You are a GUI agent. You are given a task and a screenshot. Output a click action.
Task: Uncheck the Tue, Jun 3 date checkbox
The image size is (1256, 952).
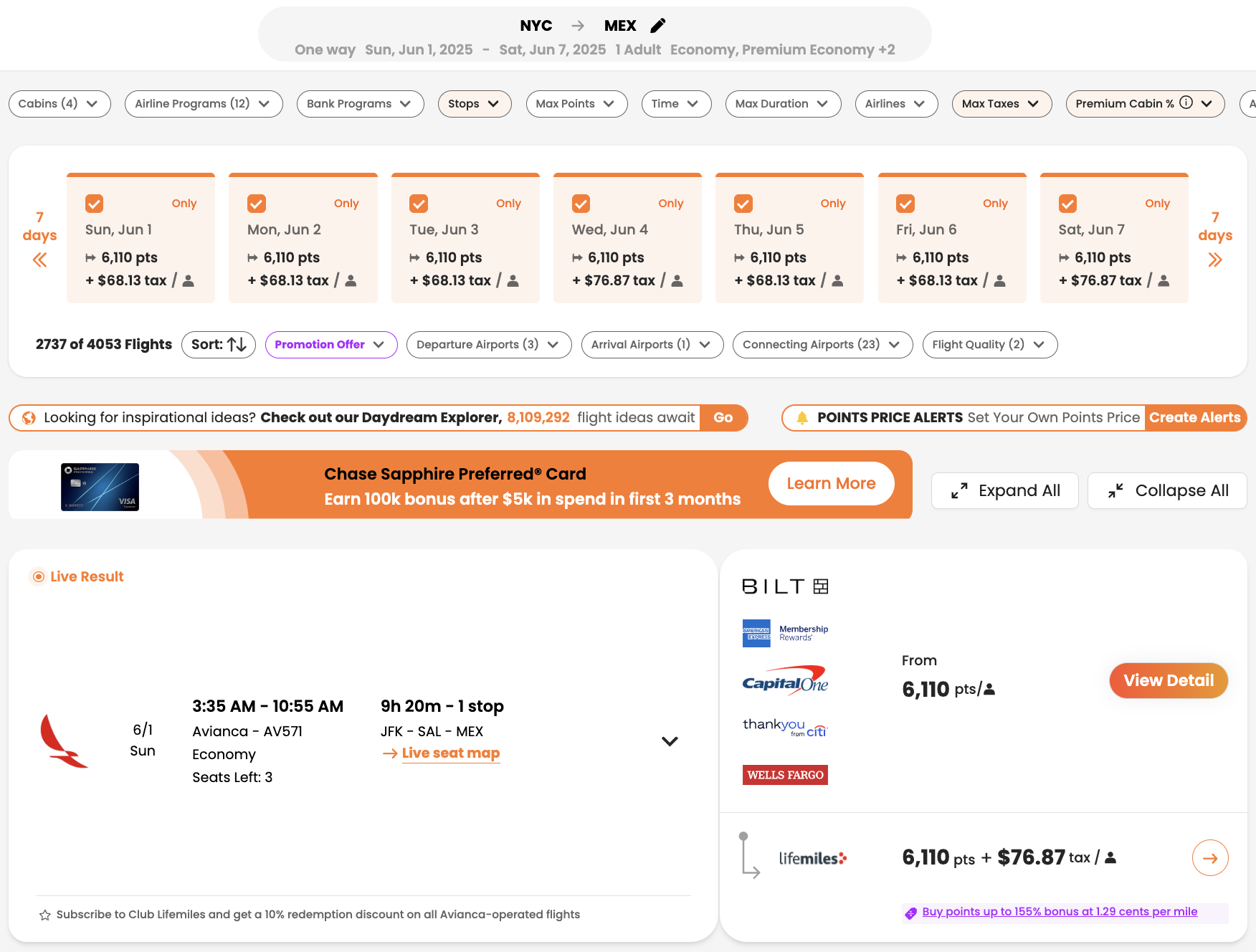click(419, 204)
